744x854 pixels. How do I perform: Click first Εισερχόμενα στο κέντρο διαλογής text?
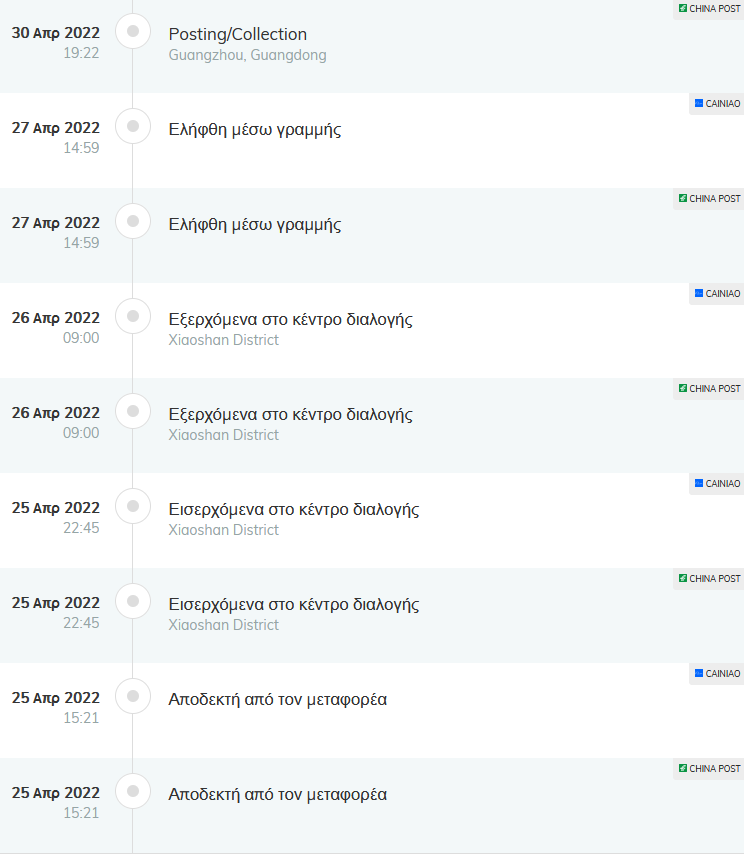[x=294, y=510]
